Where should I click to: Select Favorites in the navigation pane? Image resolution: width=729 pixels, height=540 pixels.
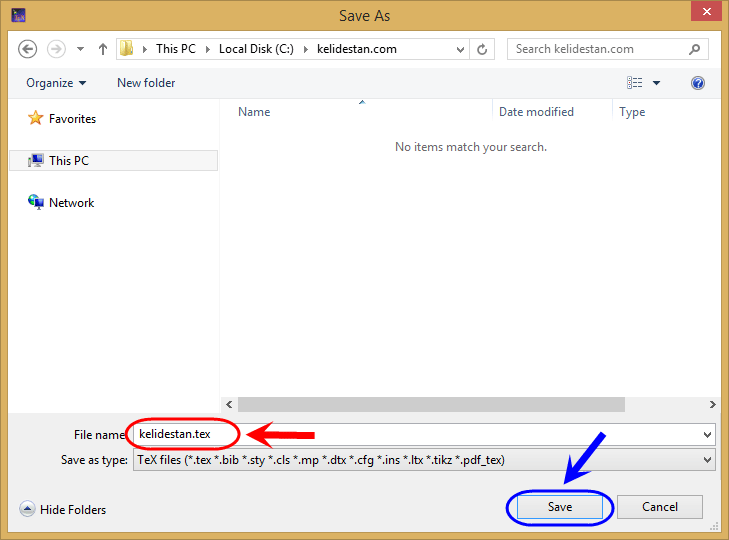72,119
